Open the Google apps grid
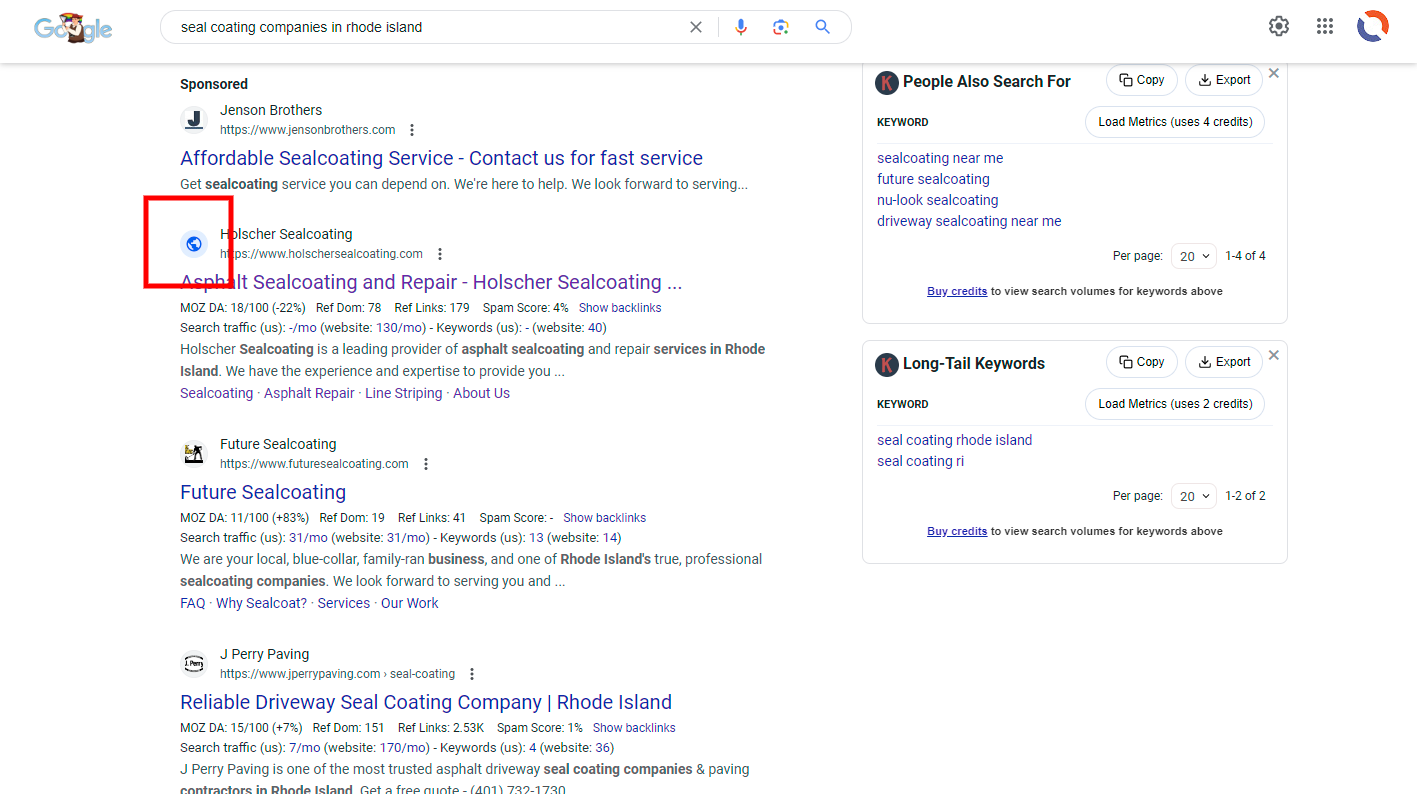 tap(1325, 27)
